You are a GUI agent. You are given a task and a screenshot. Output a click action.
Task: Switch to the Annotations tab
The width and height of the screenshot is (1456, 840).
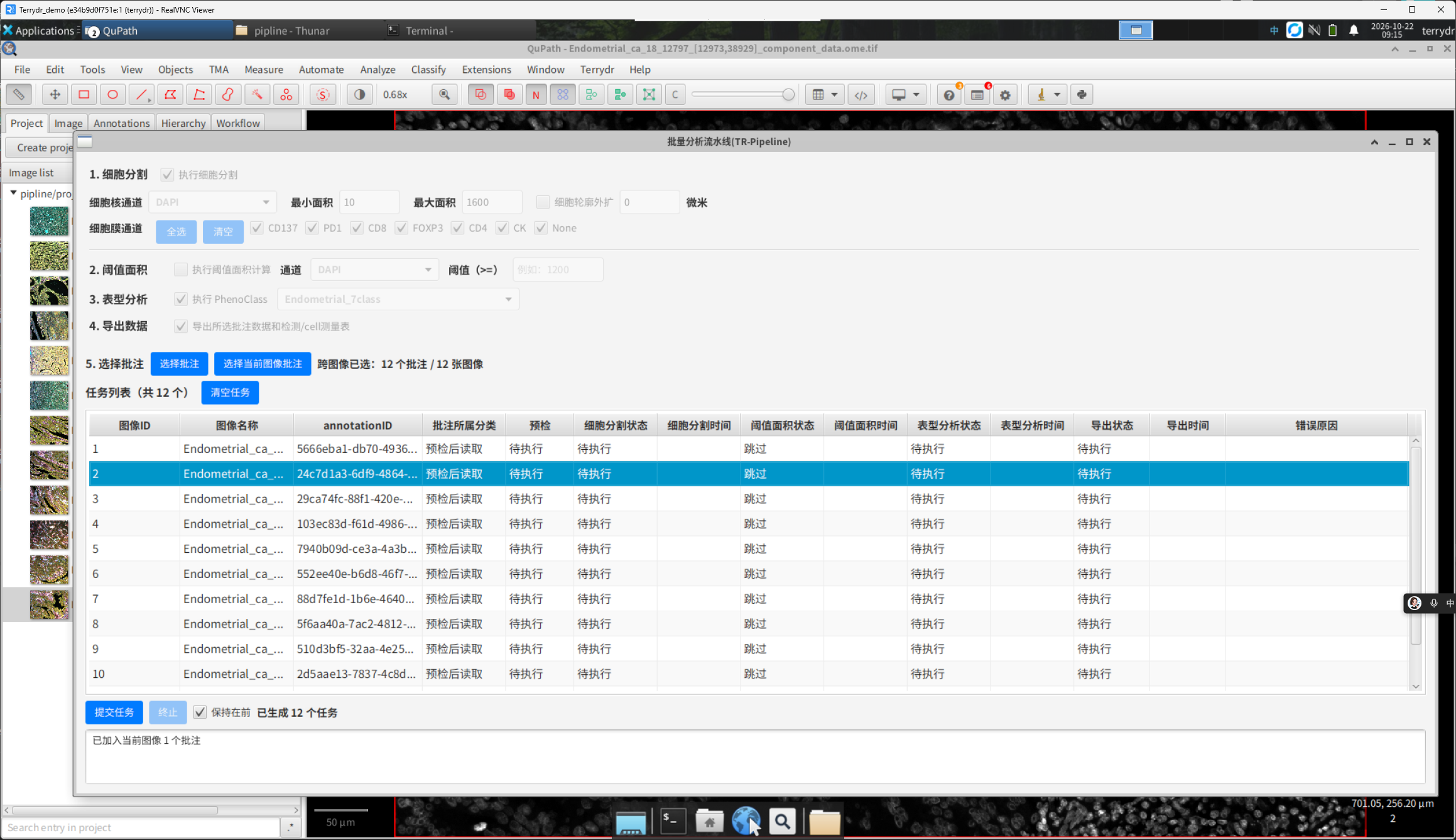coord(121,123)
